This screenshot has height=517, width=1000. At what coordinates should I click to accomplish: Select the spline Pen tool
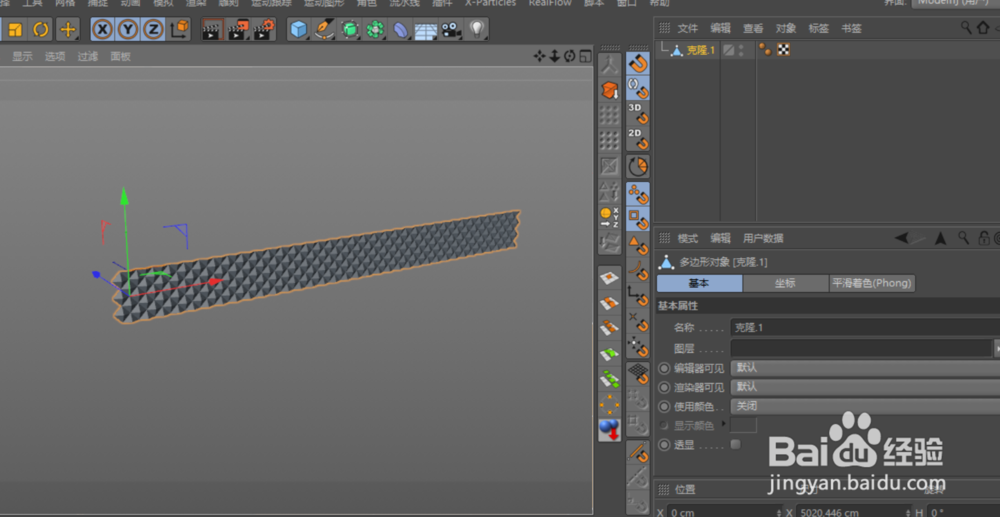(325, 29)
